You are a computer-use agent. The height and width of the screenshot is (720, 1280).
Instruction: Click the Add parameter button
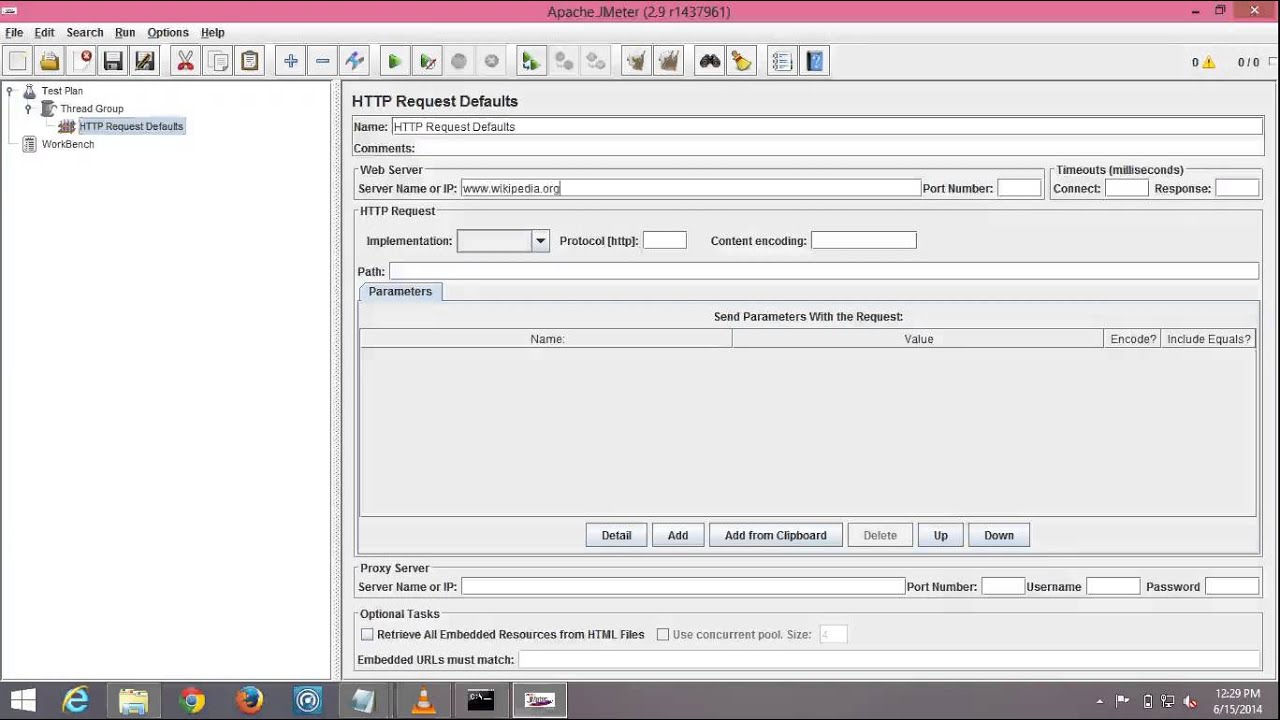(x=678, y=535)
